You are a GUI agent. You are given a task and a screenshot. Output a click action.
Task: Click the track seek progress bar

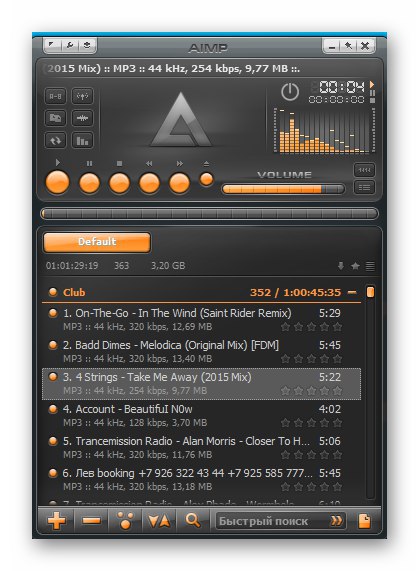click(x=209, y=213)
